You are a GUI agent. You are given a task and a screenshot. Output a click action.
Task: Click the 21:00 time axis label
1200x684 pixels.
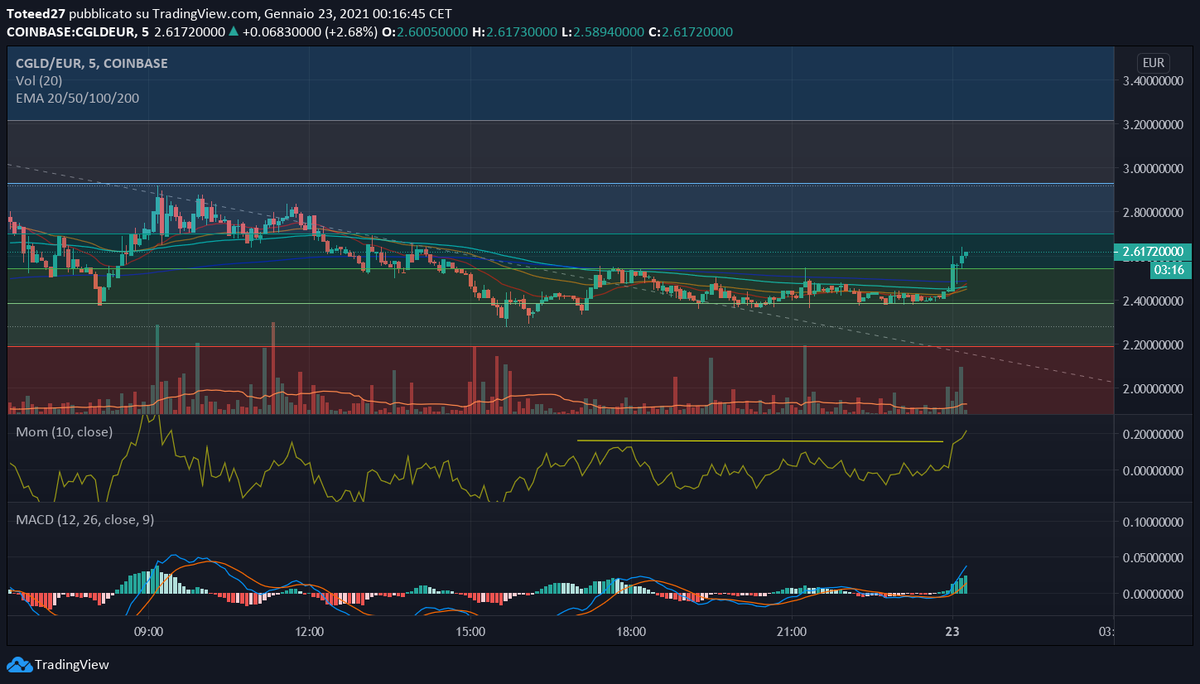coord(791,632)
